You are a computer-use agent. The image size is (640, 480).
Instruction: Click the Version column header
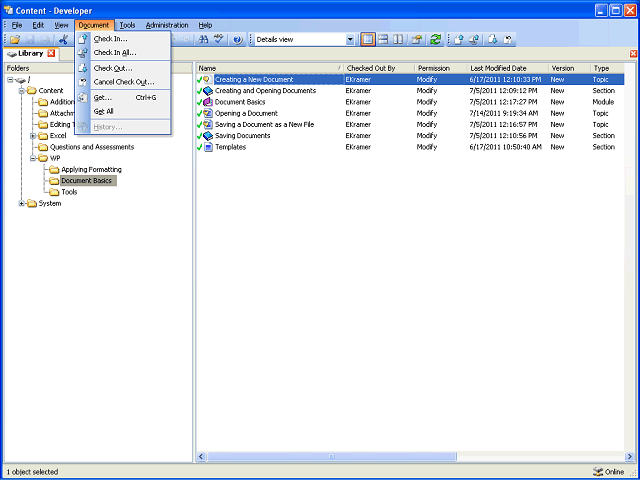pos(569,68)
